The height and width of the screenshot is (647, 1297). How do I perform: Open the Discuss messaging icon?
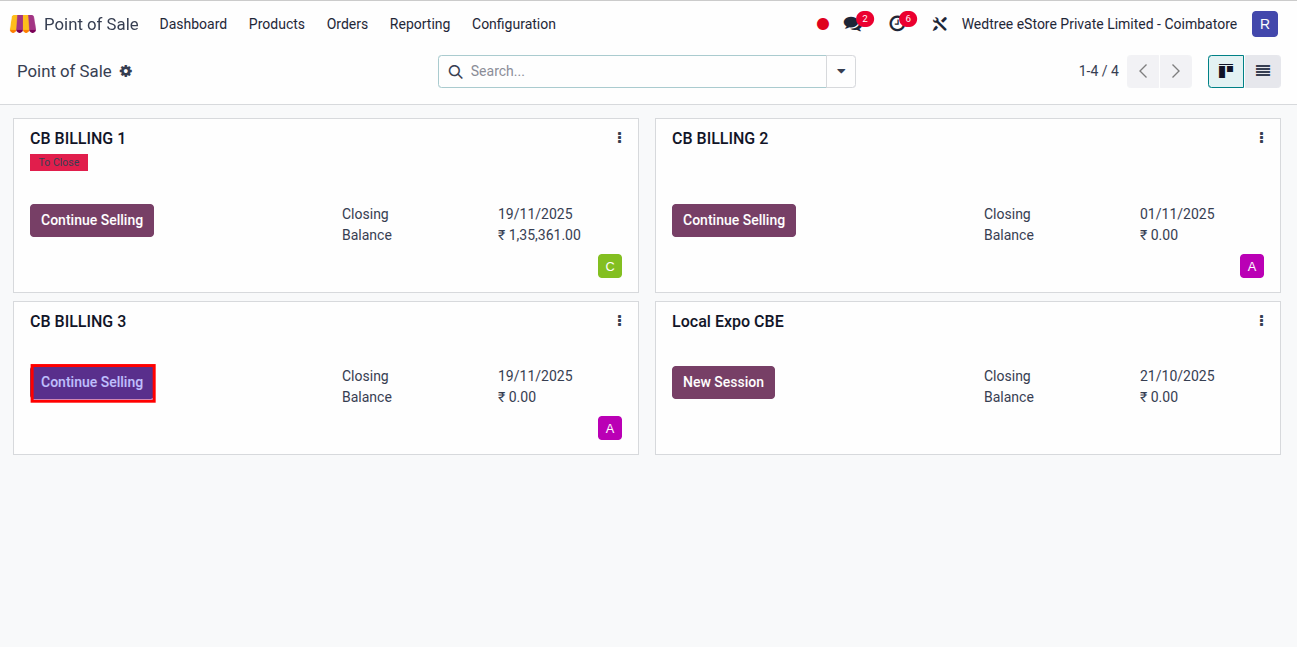852,23
